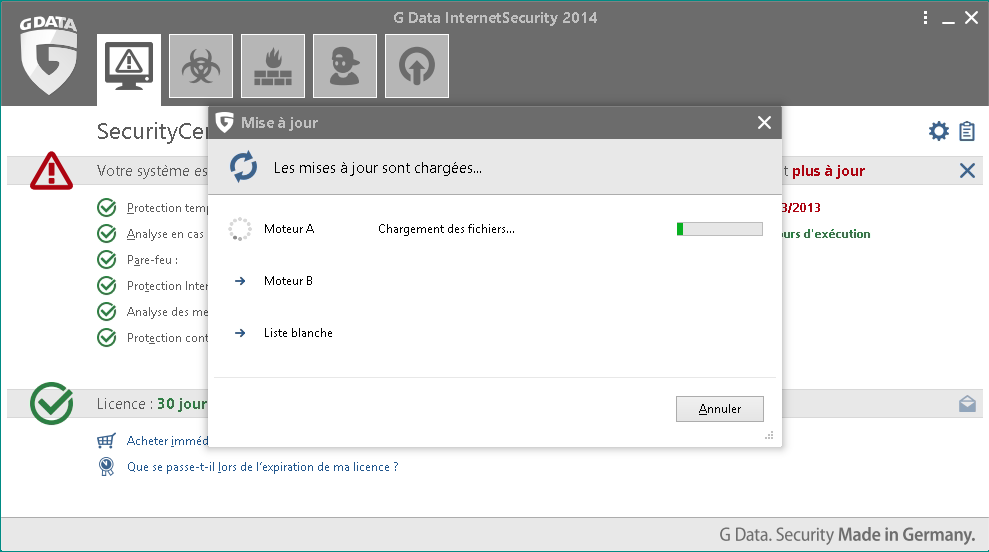
Task: Open the license expiration question link
Action: [262, 467]
